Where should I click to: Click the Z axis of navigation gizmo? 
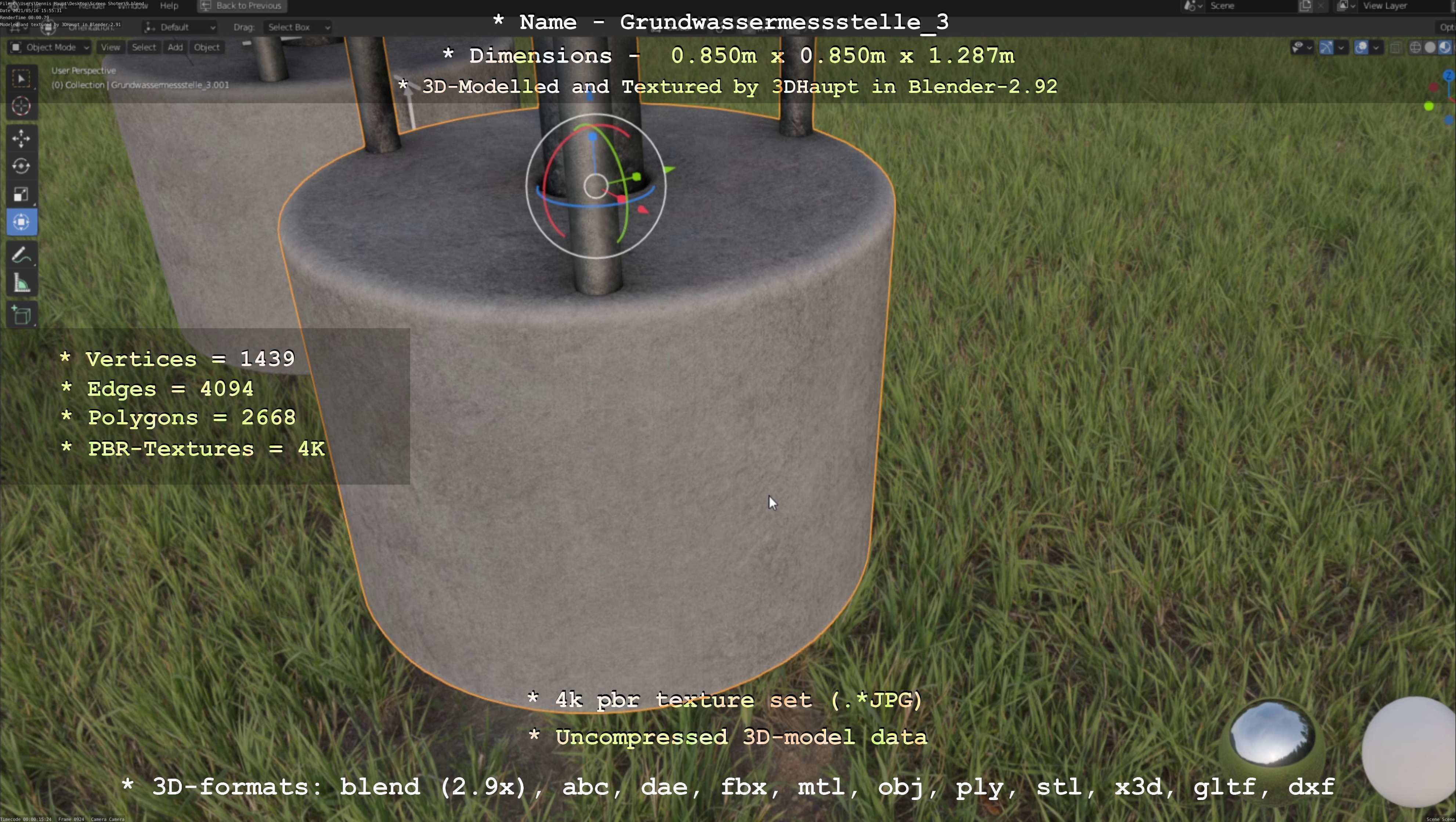[1448, 76]
